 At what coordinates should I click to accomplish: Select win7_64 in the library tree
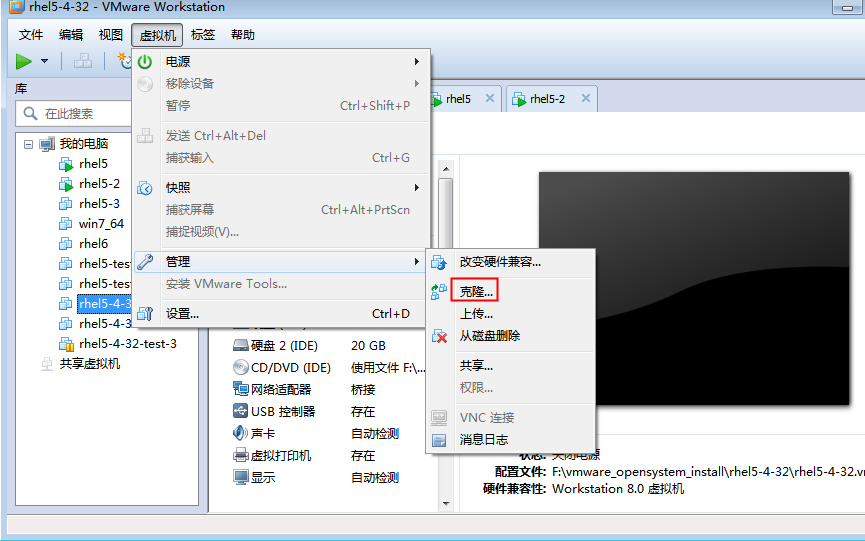(x=102, y=223)
